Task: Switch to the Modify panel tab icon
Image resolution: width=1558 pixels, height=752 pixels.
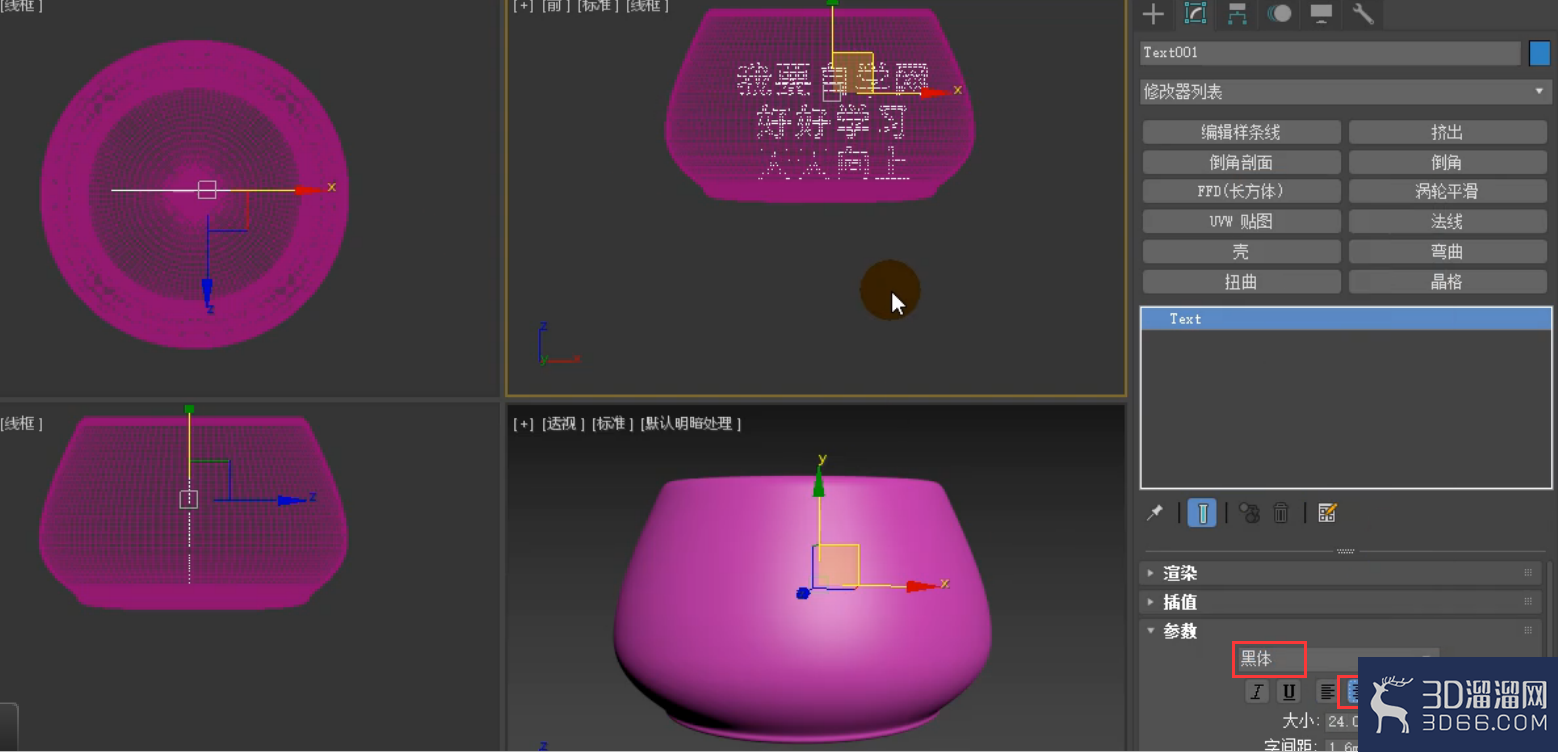Action: click(1195, 14)
